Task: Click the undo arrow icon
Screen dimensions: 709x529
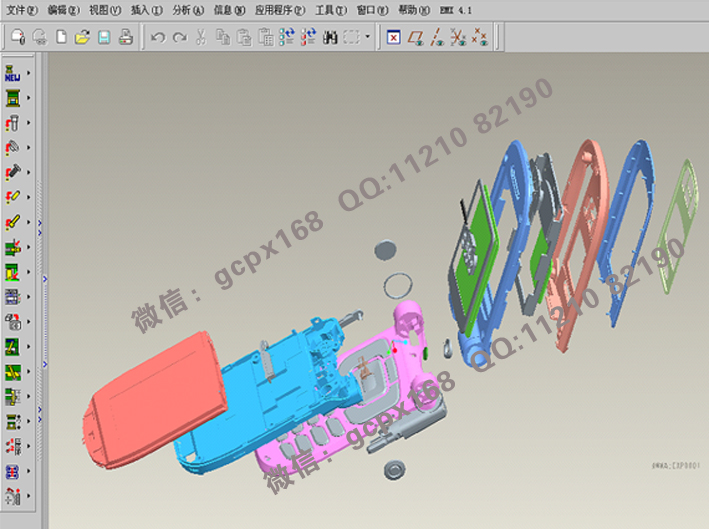Action: [x=158, y=38]
